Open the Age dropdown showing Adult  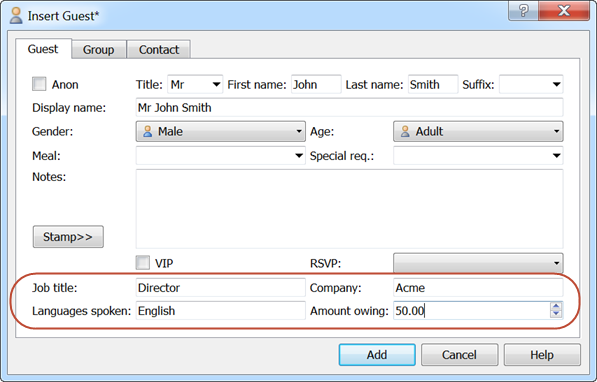478,131
